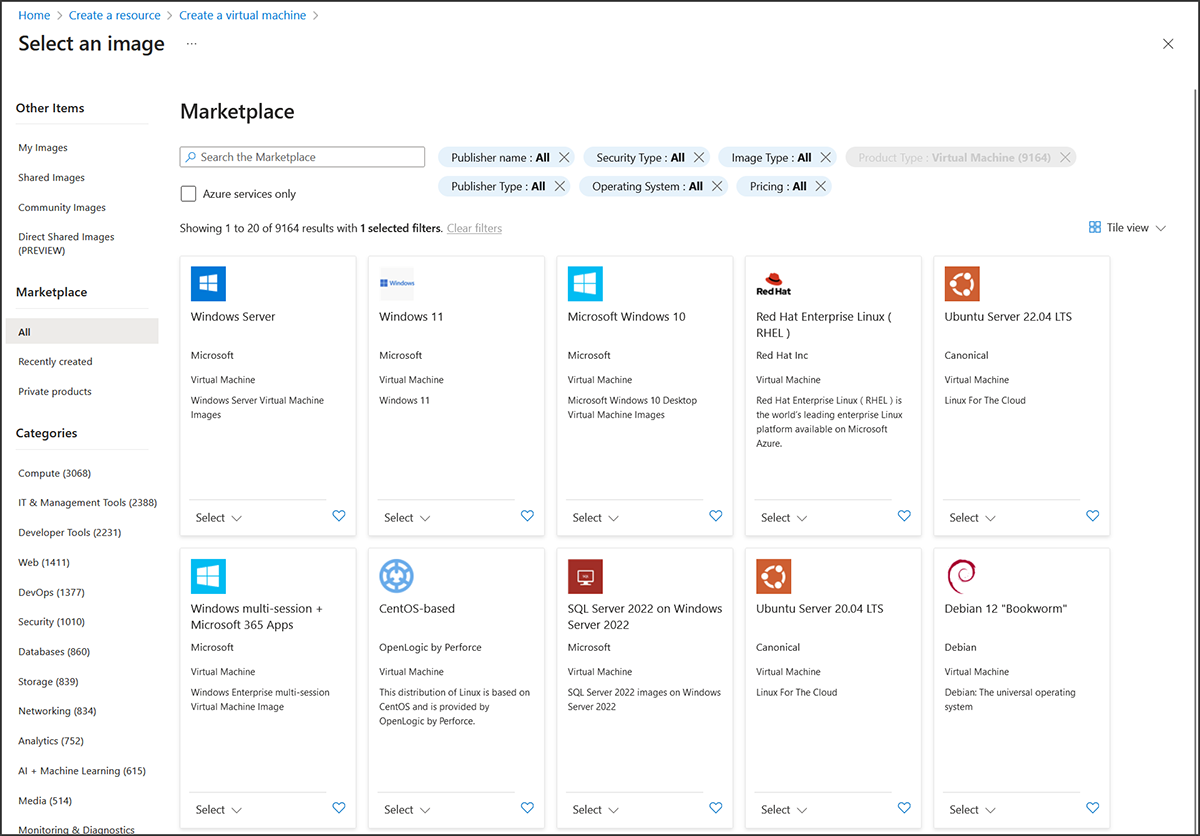Select the All marketplace item
Screen dimensions: 1200x836
tap(82, 332)
